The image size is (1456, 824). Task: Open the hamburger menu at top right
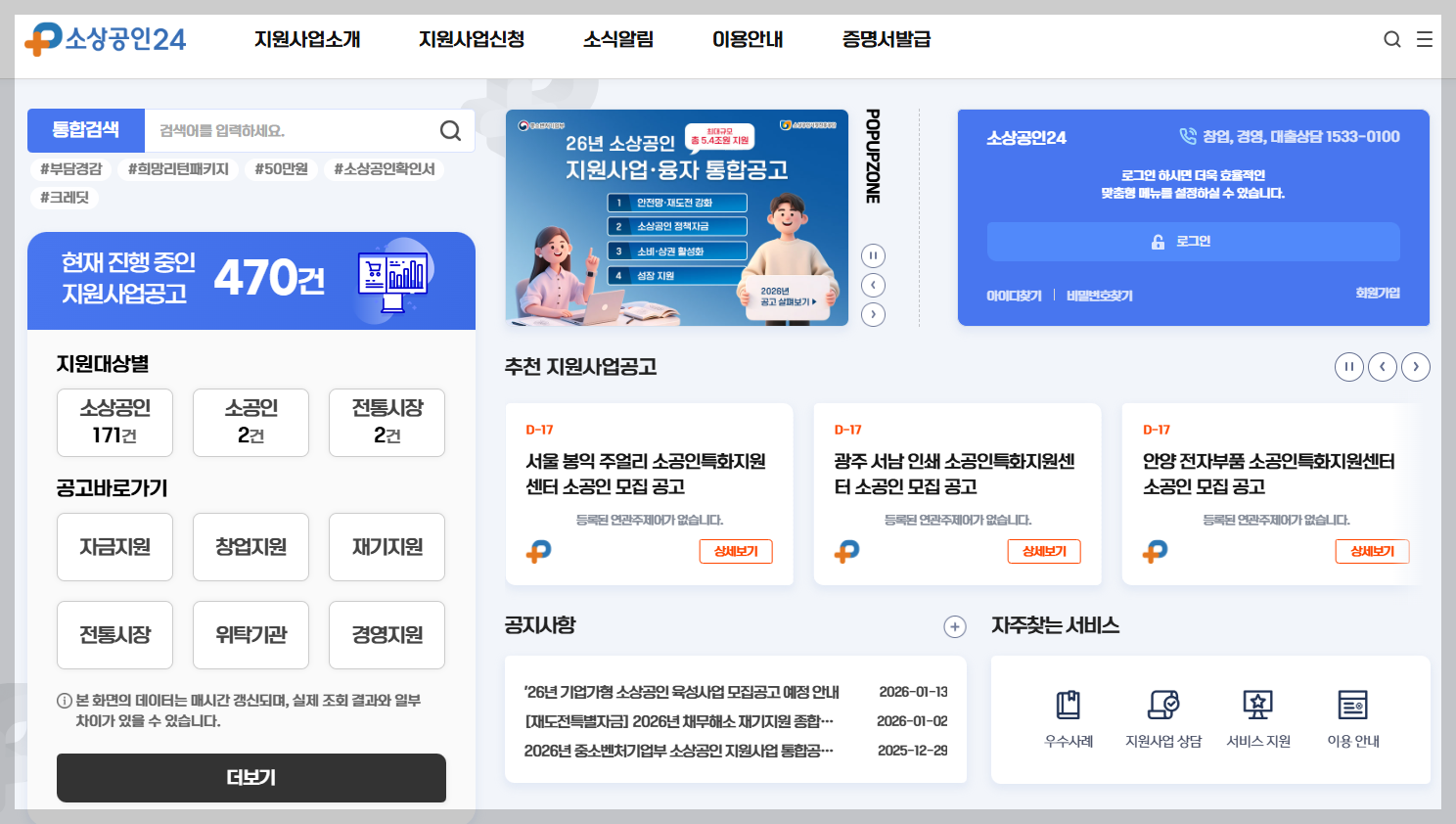(1425, 39)
